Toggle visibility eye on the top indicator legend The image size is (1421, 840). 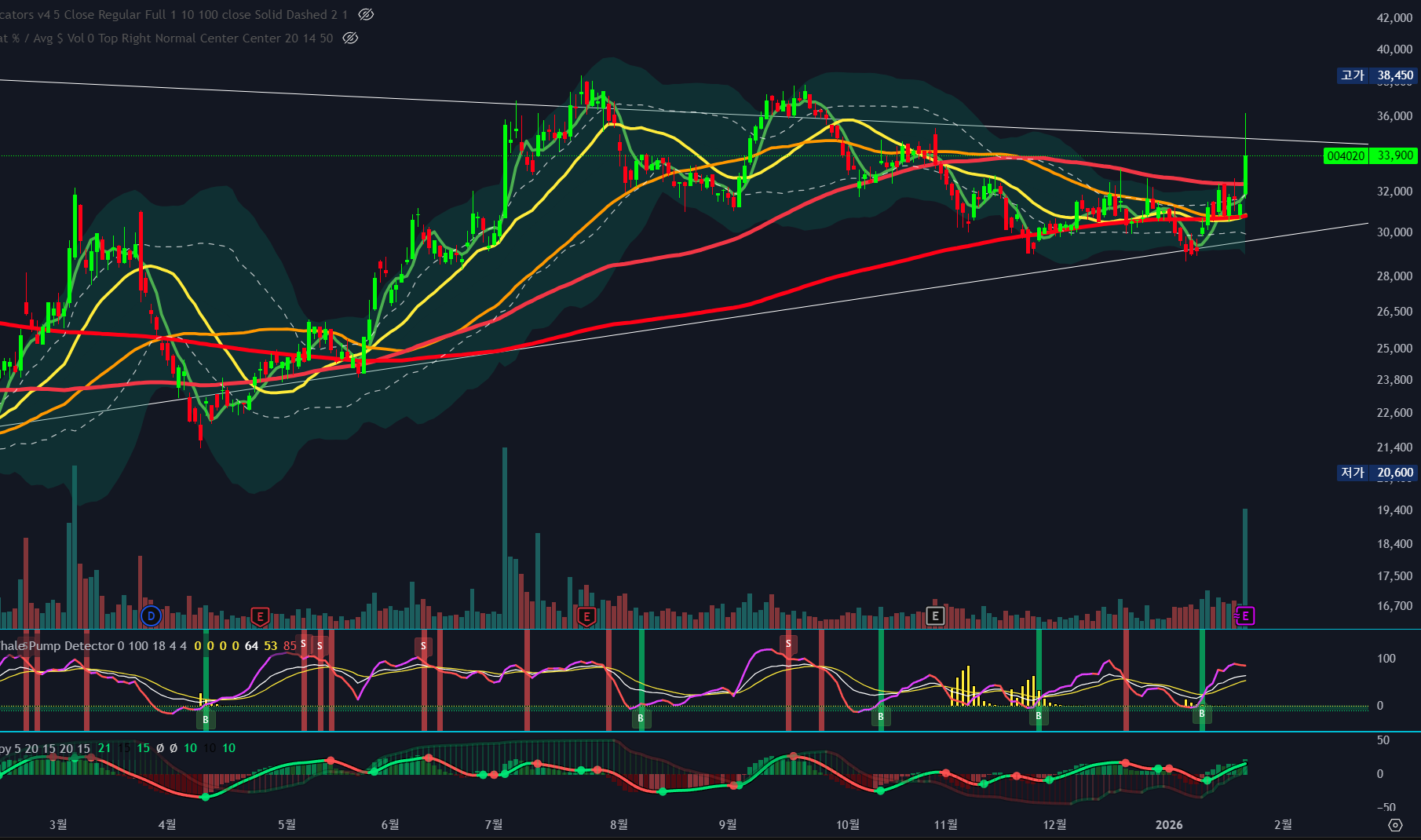pos(366,14)
